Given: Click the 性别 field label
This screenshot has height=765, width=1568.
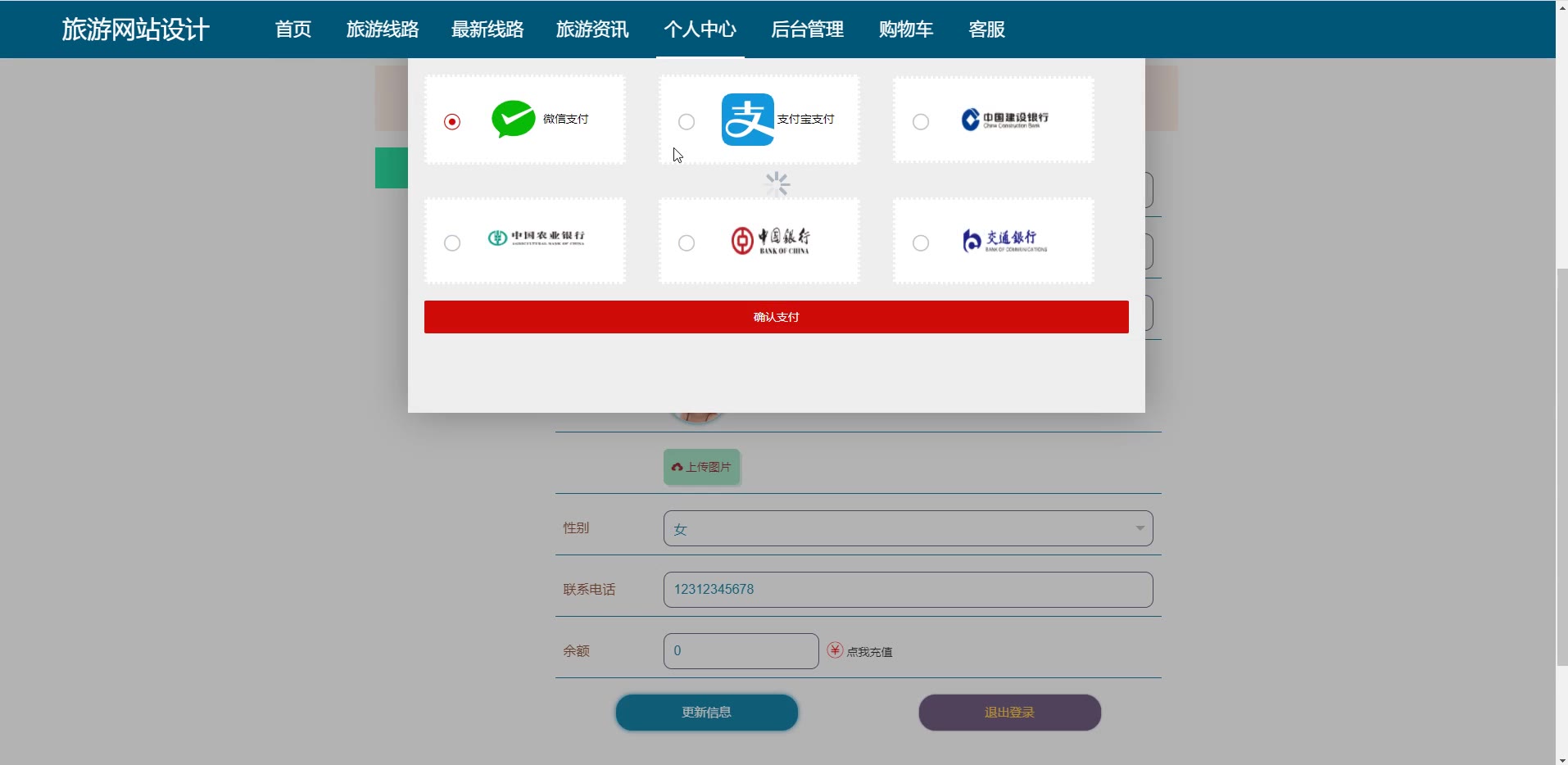Looking at the screenshot, I should [x=576, y=528].
